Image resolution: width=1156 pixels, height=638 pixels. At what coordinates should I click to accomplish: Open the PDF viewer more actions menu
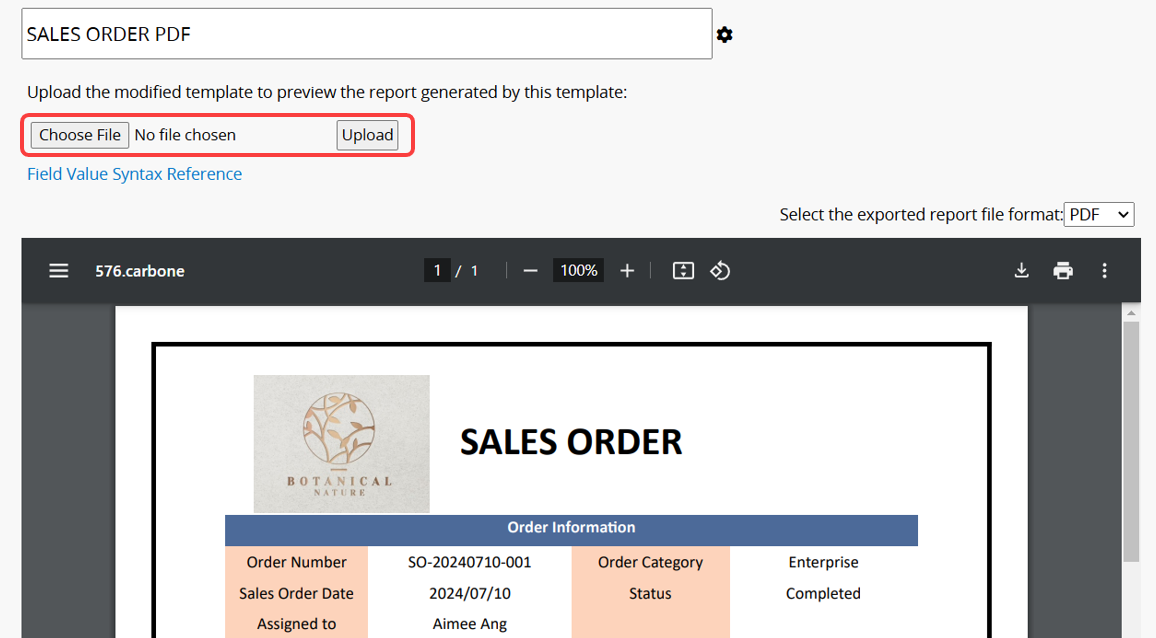coord(1104,271)
